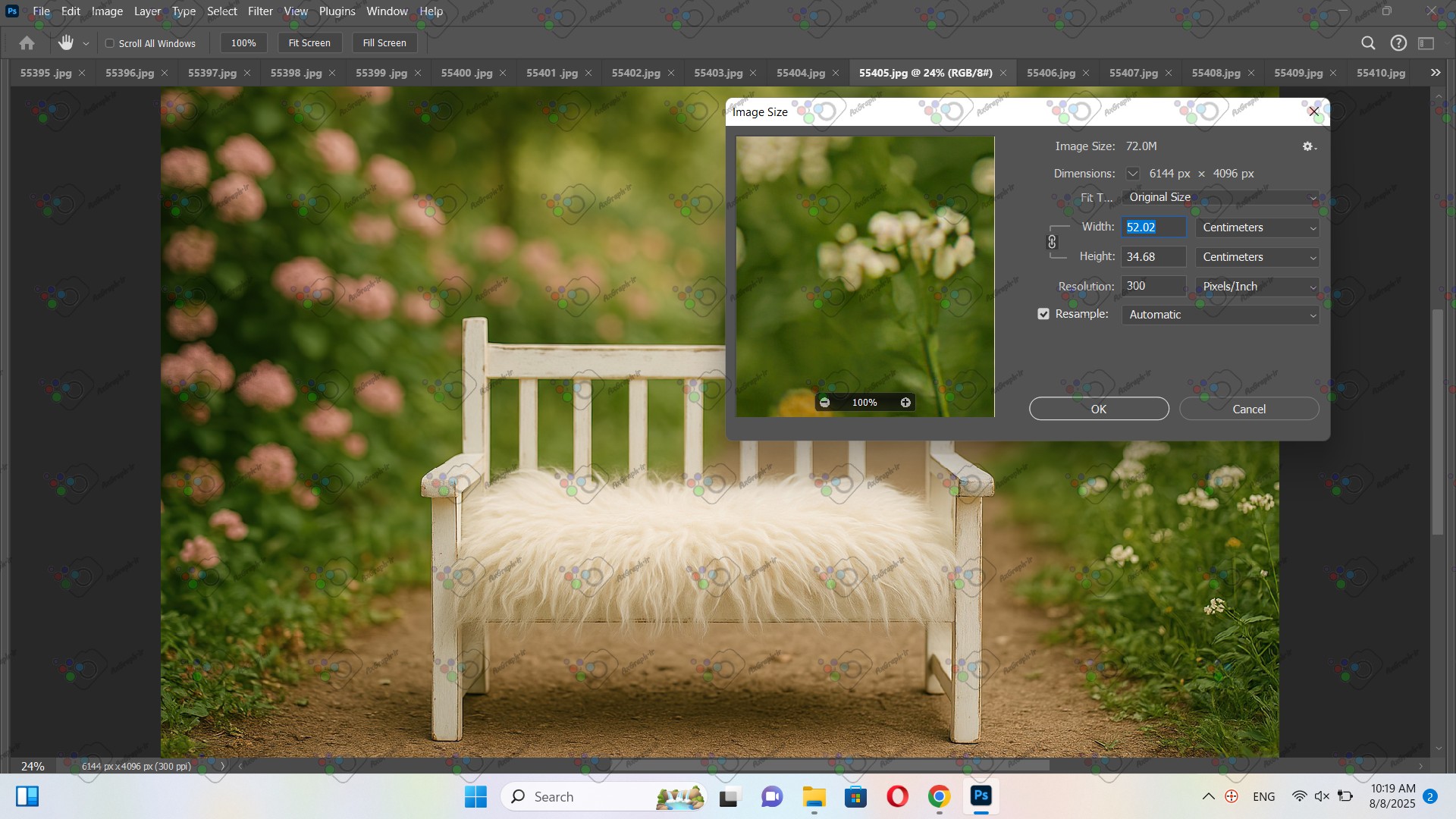The height and width of the screenshot is (819, 1456).
Task: Zoom in the preview with plus icon
Action: pos(905,403)
